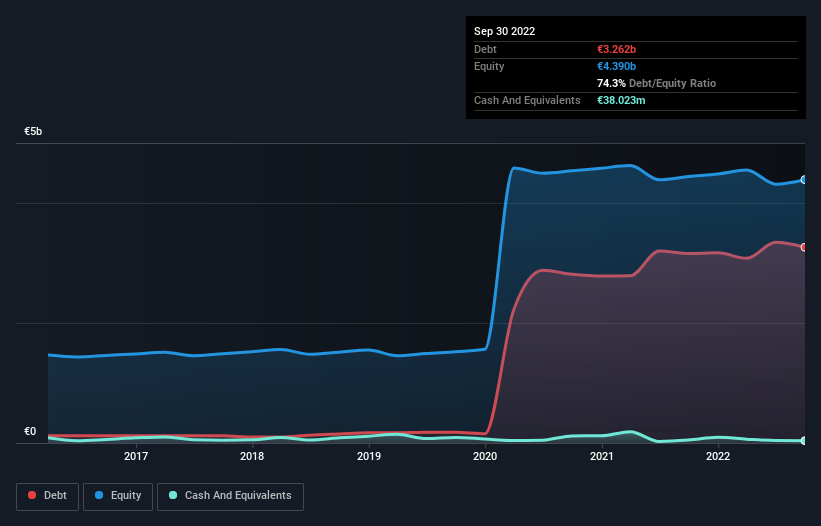The width and height of the screenshot is (821, 526).
Task: Click the Sep 30 2022 tooltip date
Action: coord(505,31)
